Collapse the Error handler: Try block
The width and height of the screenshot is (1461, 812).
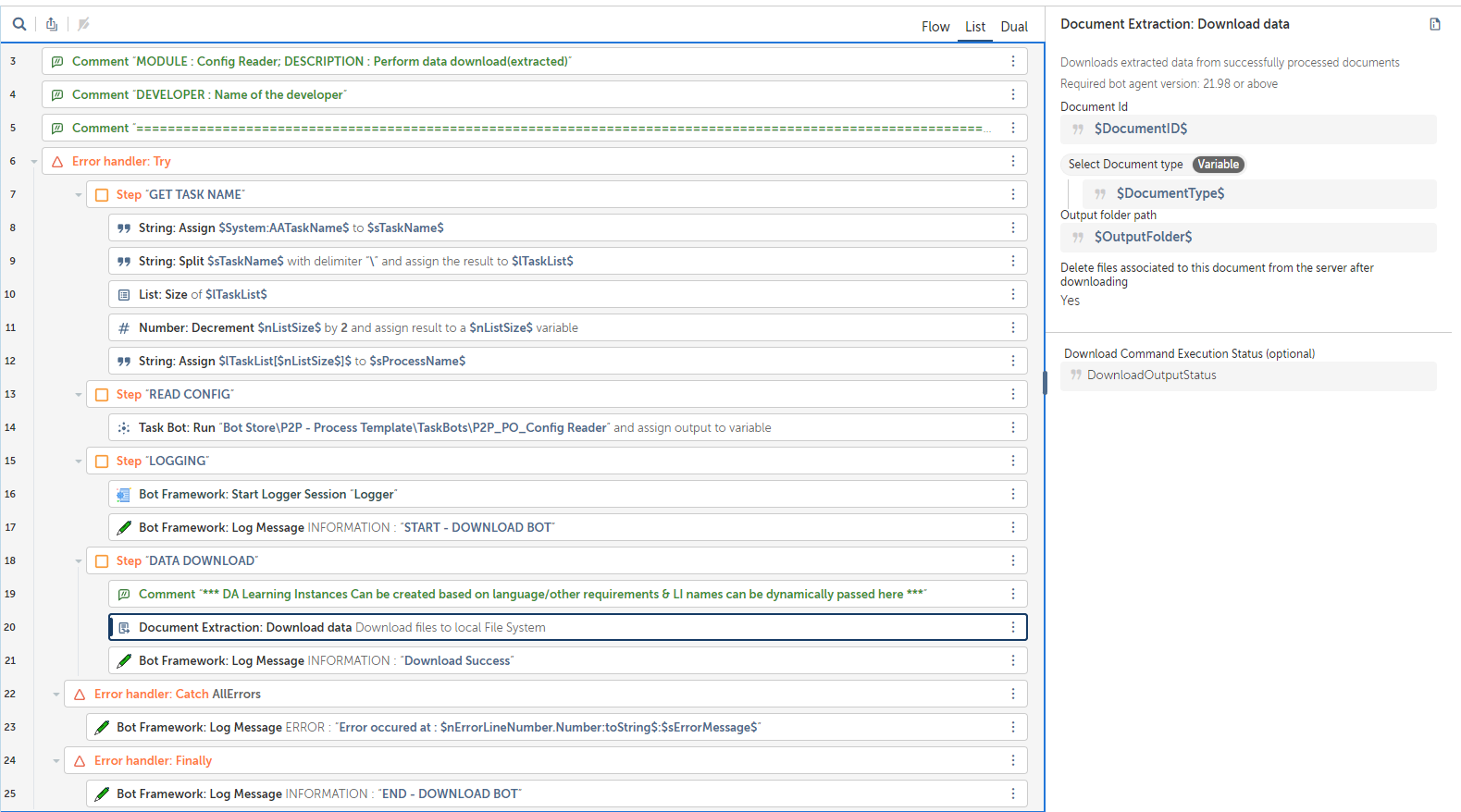tap(34, 162)
